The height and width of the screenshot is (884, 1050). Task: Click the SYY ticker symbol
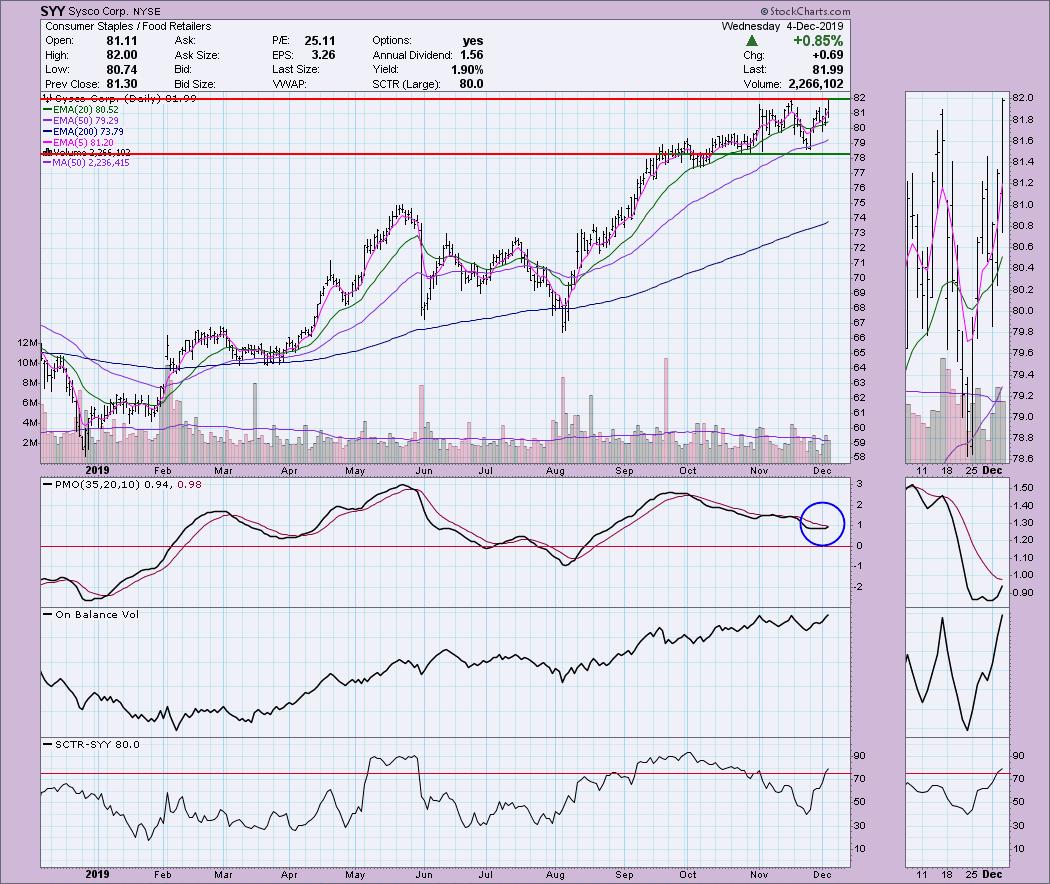[x=52, y=11]
